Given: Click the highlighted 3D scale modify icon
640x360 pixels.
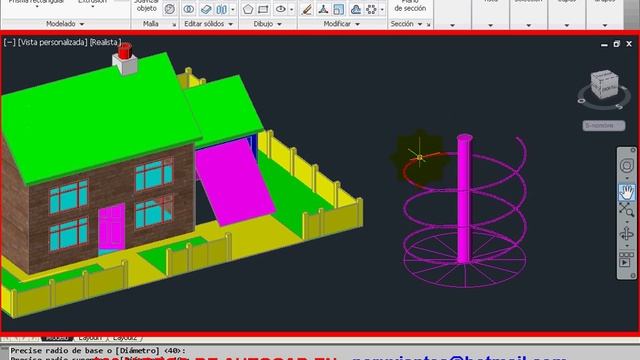Looking at the screenshot, I should pos(338,9).
